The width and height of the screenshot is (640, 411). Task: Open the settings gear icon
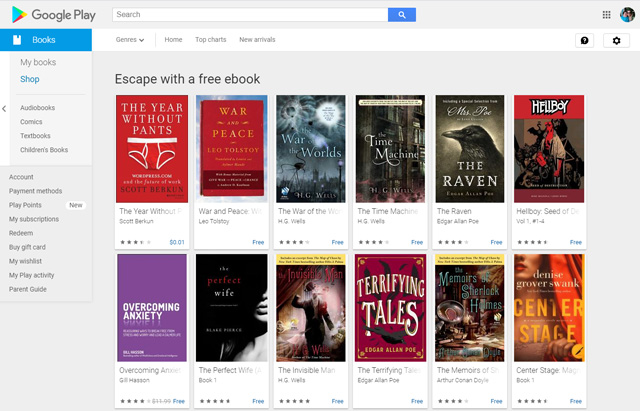tap(616, 40)
